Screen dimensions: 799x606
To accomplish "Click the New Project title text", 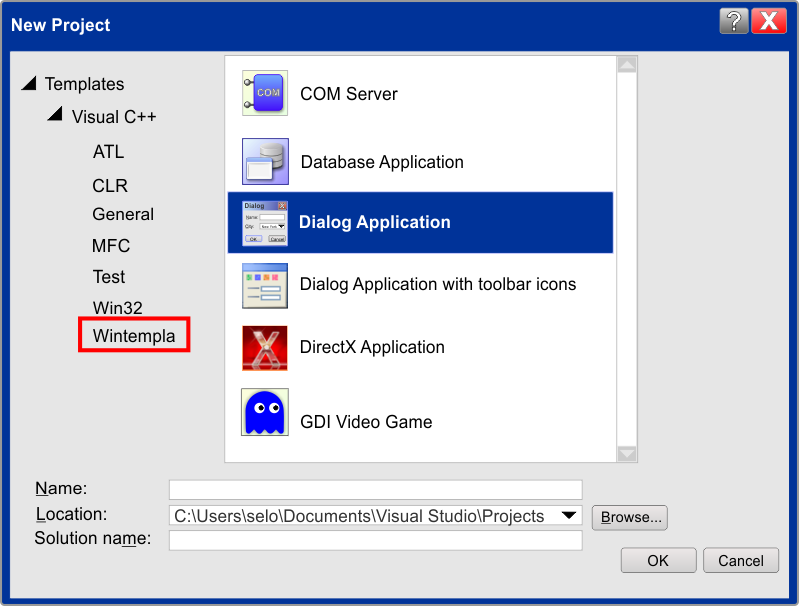I will (61, 24).
